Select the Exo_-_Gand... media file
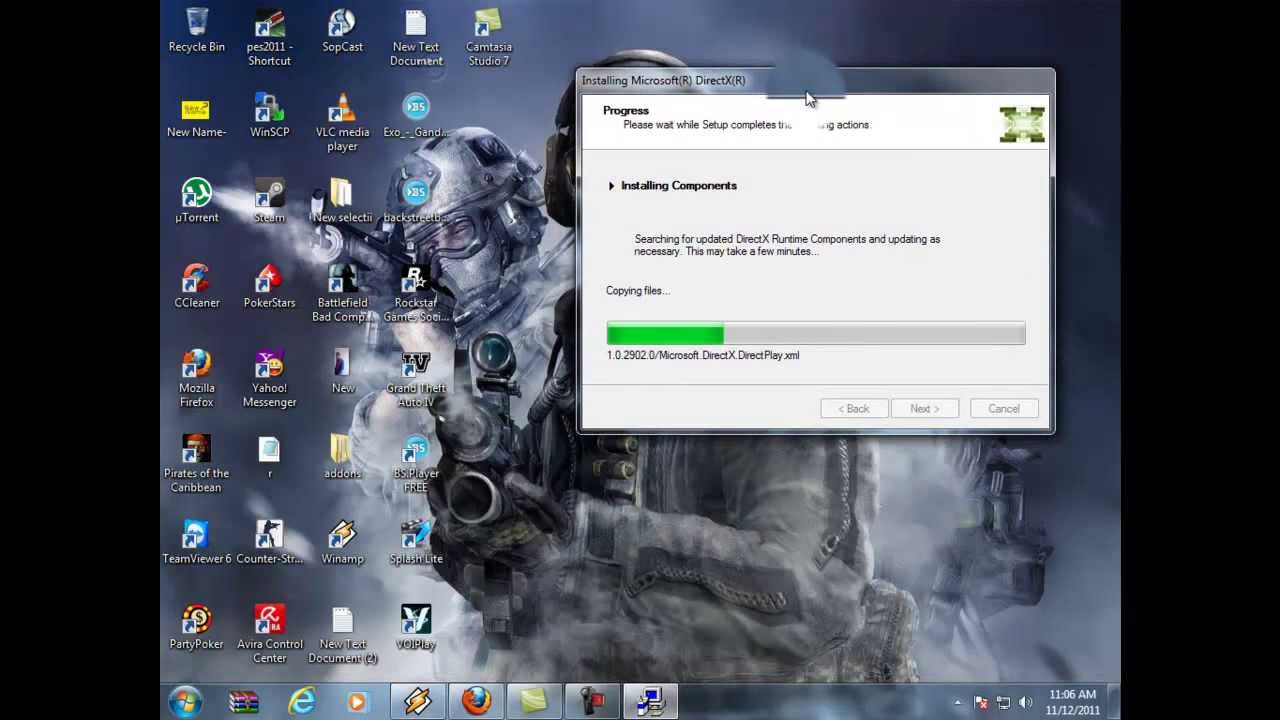The width and height of the screenshot is (1280, 720). [x=415, y=117]
